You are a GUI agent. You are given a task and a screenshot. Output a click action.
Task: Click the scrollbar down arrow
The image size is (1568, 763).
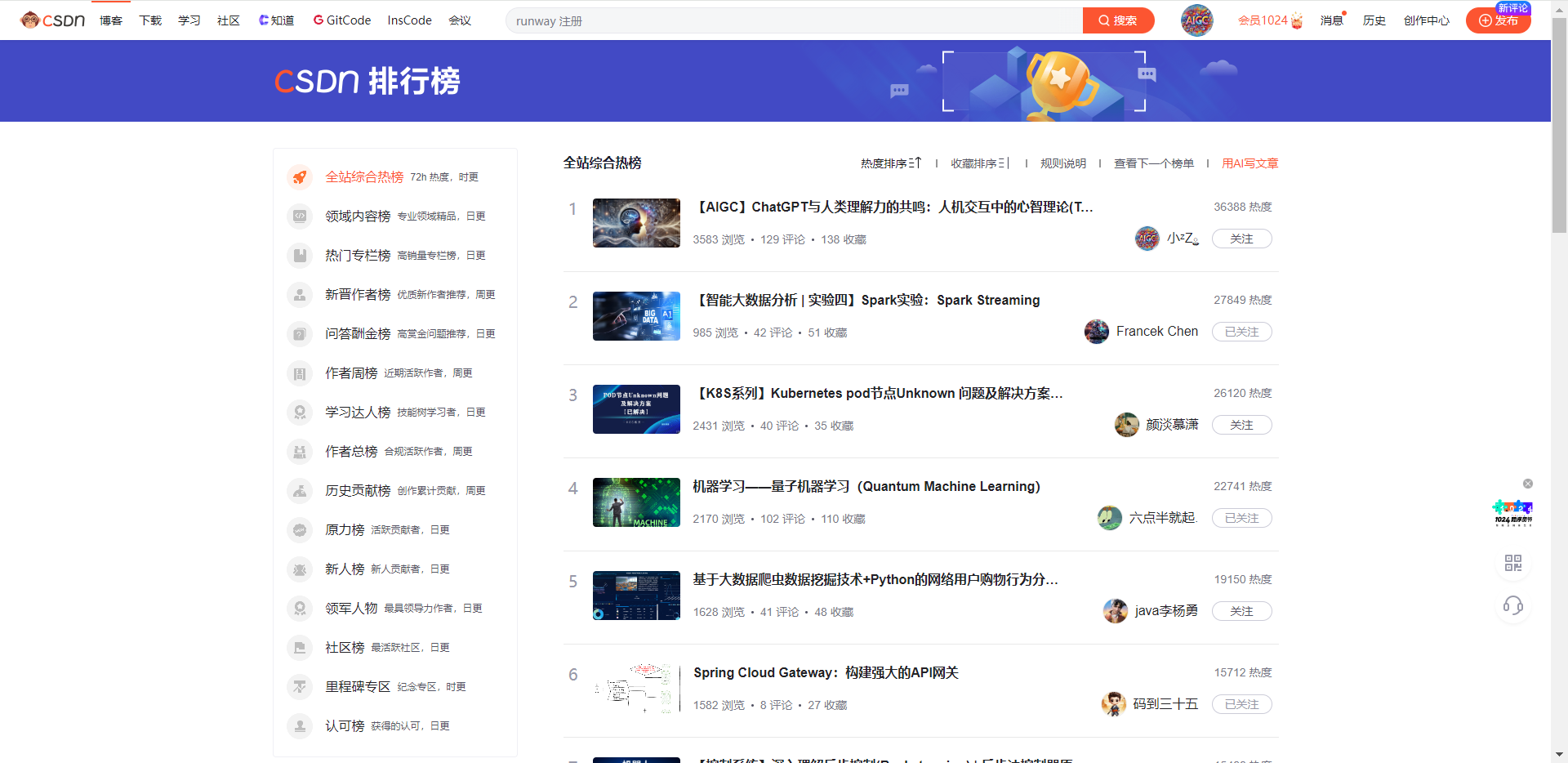(1559, 755)
